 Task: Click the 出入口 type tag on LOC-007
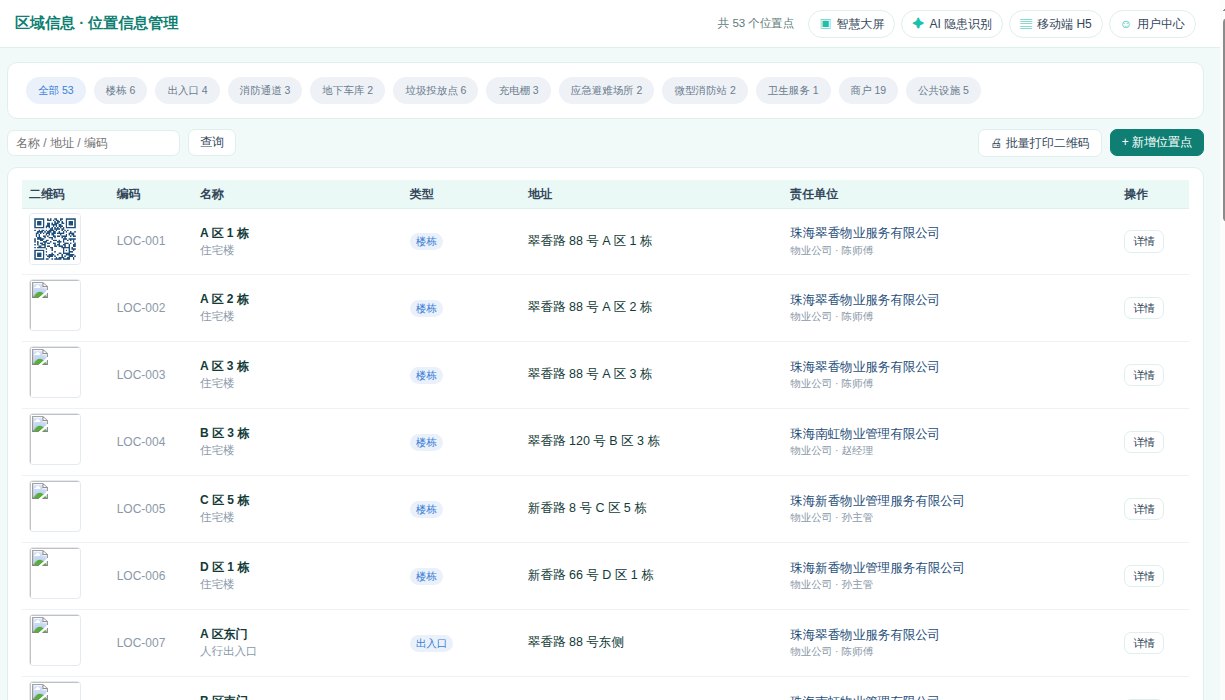coord(431,643)
